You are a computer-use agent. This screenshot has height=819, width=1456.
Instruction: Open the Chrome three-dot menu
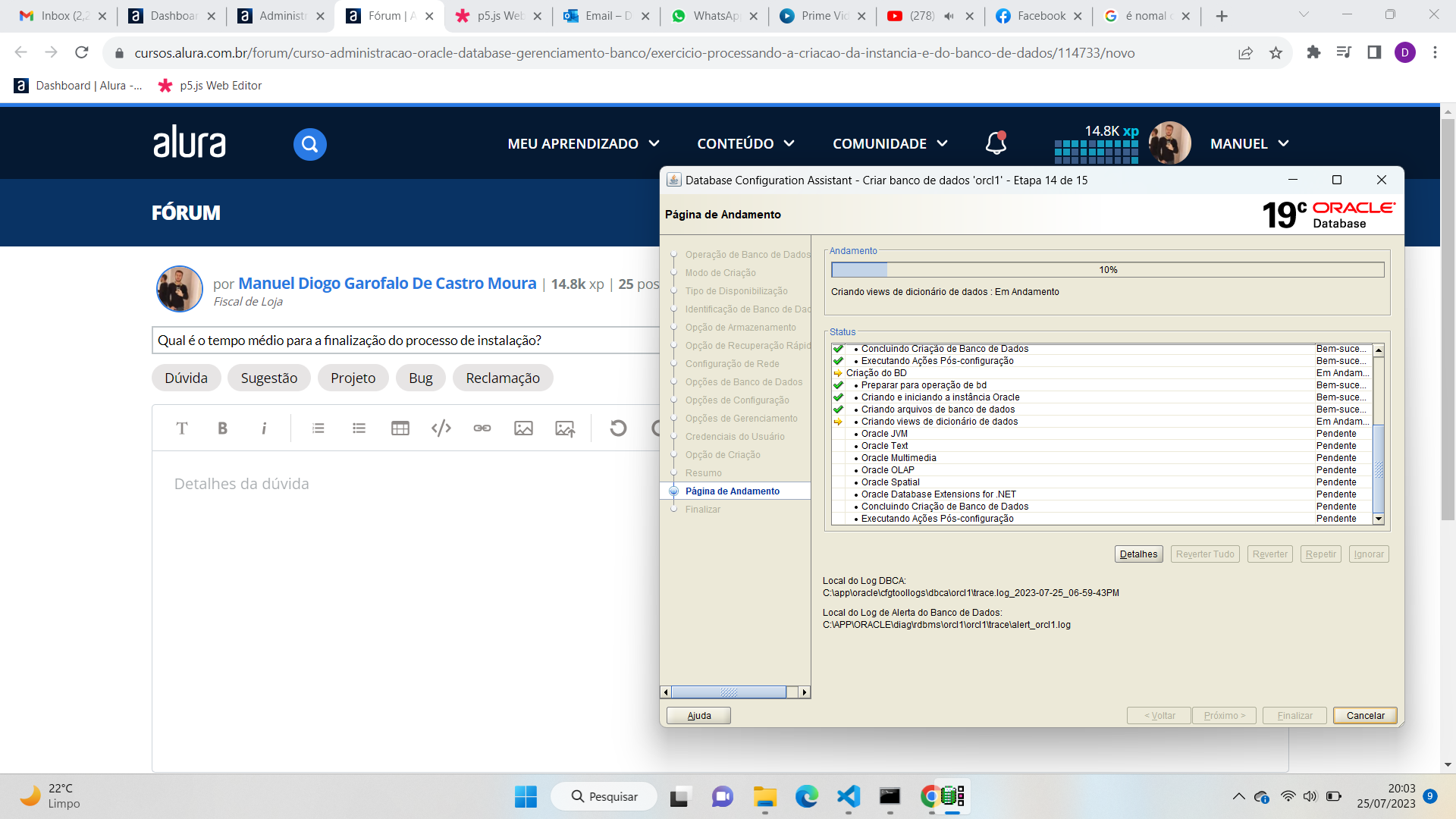click(1435, 52)
